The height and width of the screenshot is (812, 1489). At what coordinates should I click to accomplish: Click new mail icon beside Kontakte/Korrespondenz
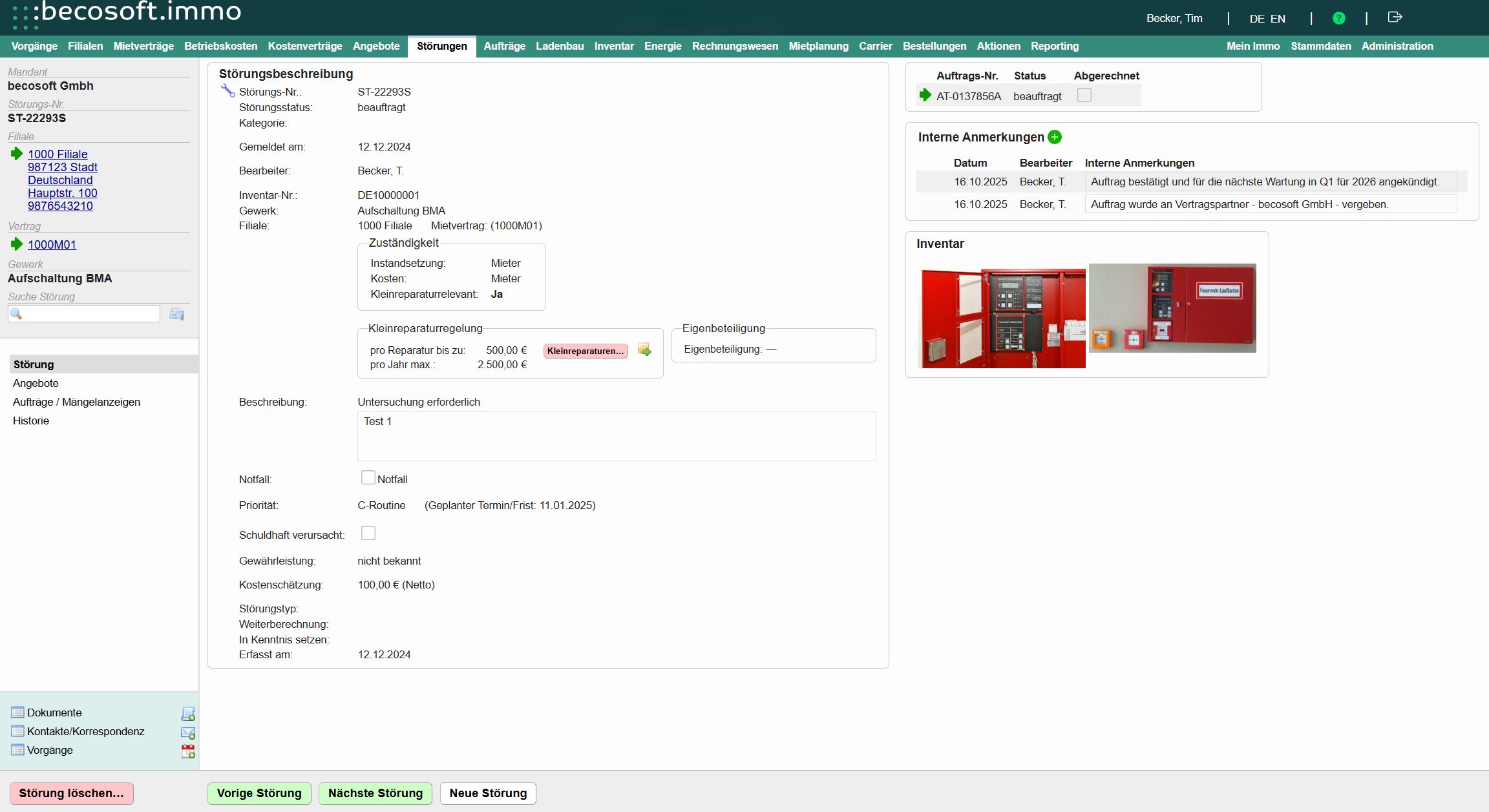(x=188, y=733)
